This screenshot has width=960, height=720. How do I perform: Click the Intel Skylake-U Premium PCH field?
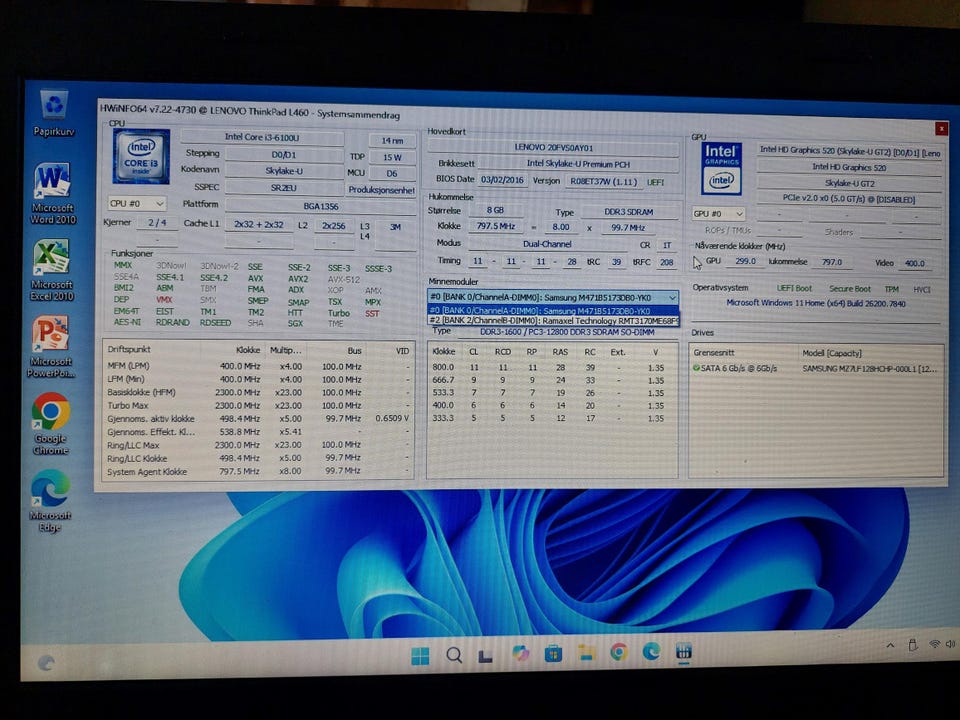pyautogui.click(x=578, y=164)
